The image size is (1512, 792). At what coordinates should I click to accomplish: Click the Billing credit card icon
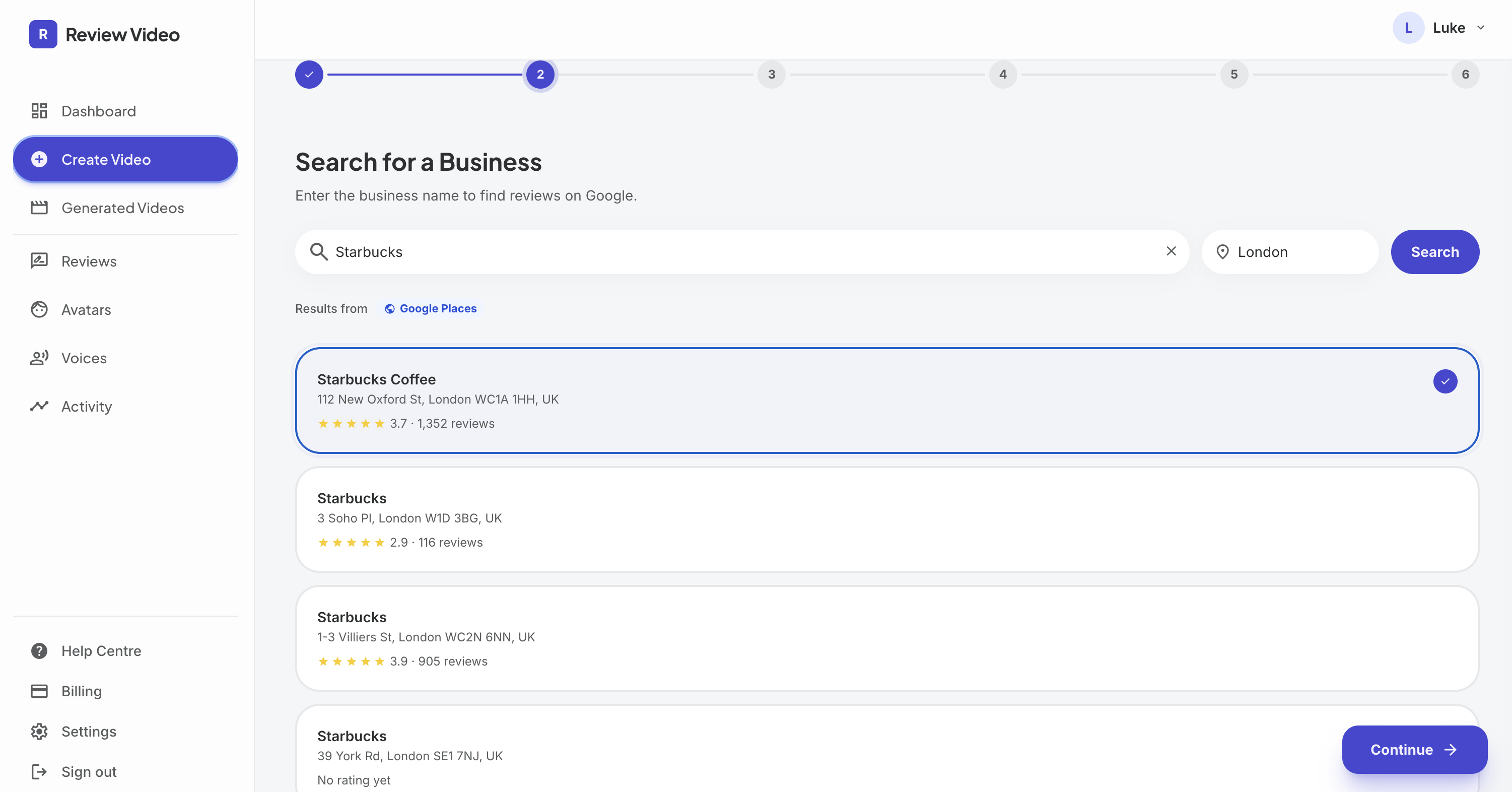pos(39,691)
